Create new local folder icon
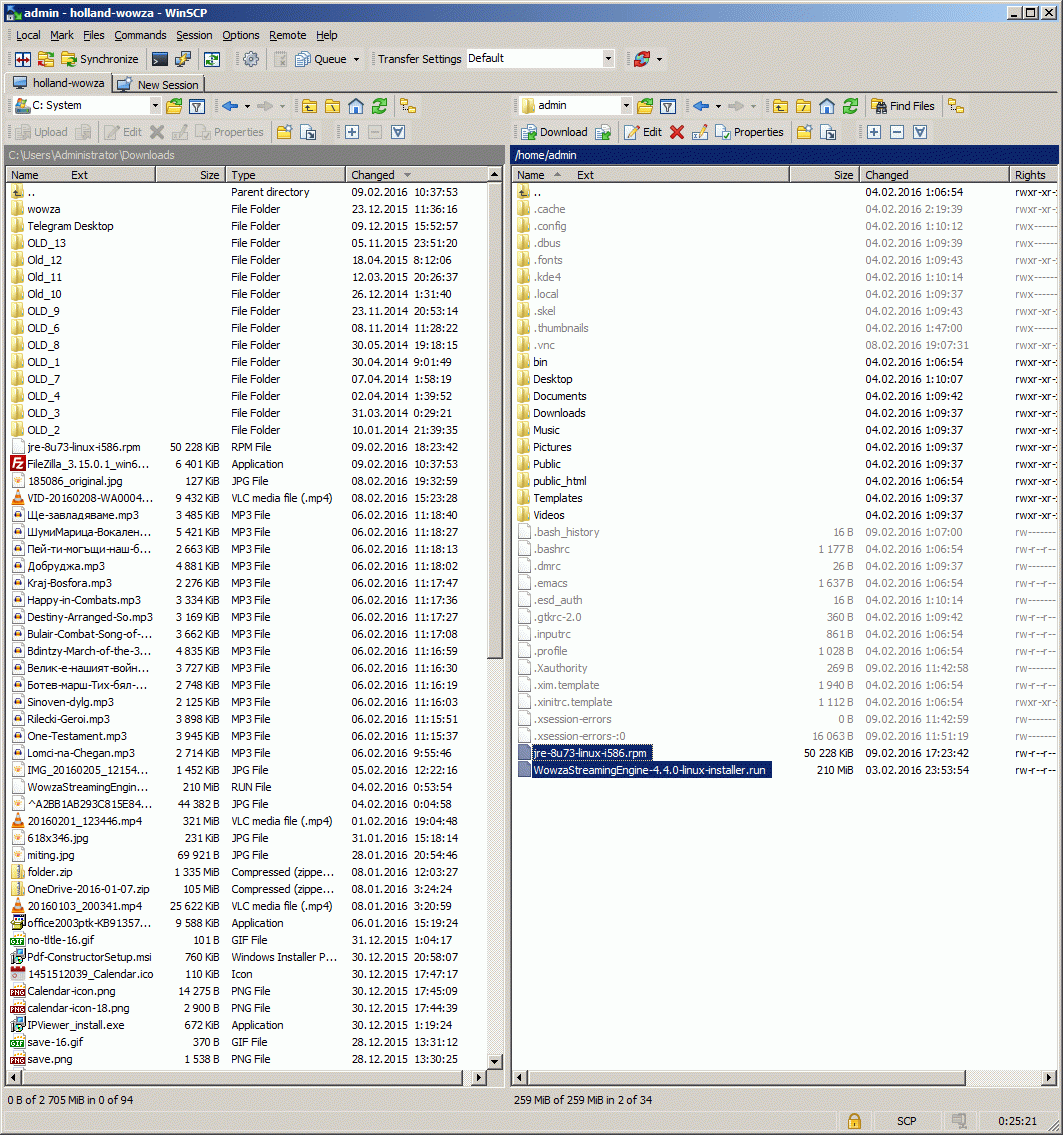Screen dimensions: 1063x1135 click(x=285, y=132)
